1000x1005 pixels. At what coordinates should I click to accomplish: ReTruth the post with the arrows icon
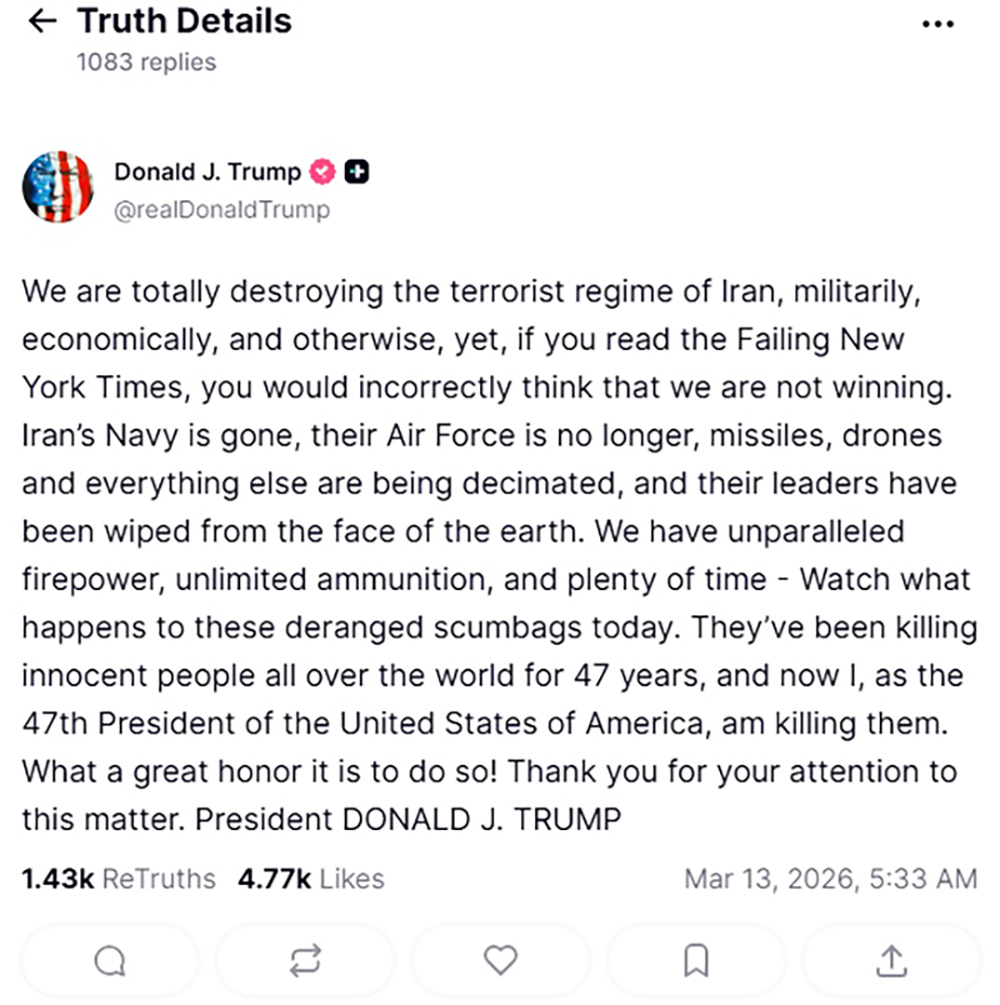point(305,961)
